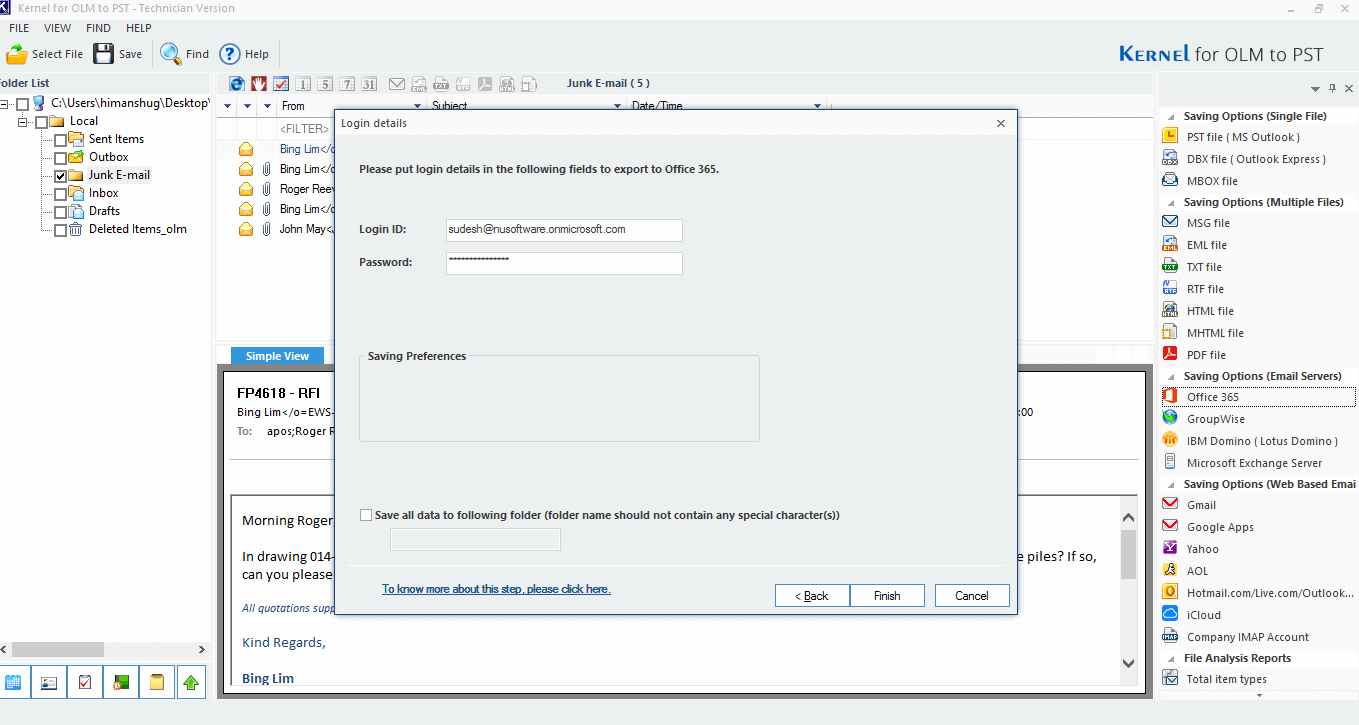This screenshot has width=1359, height=725.
Task: Toggle the Local folder checkbox
Action: [42, 122]
